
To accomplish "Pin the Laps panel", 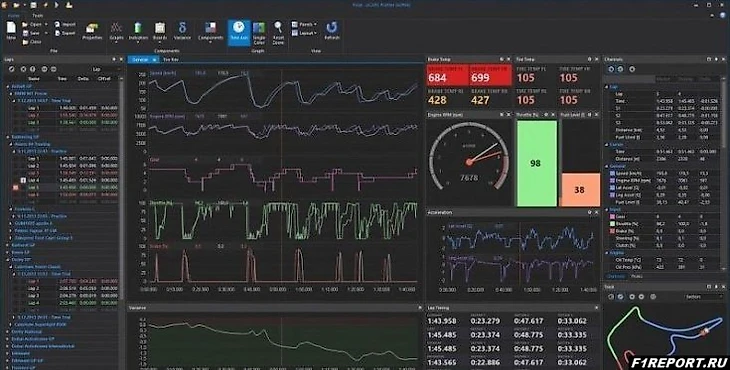I will tap(114, 60).
